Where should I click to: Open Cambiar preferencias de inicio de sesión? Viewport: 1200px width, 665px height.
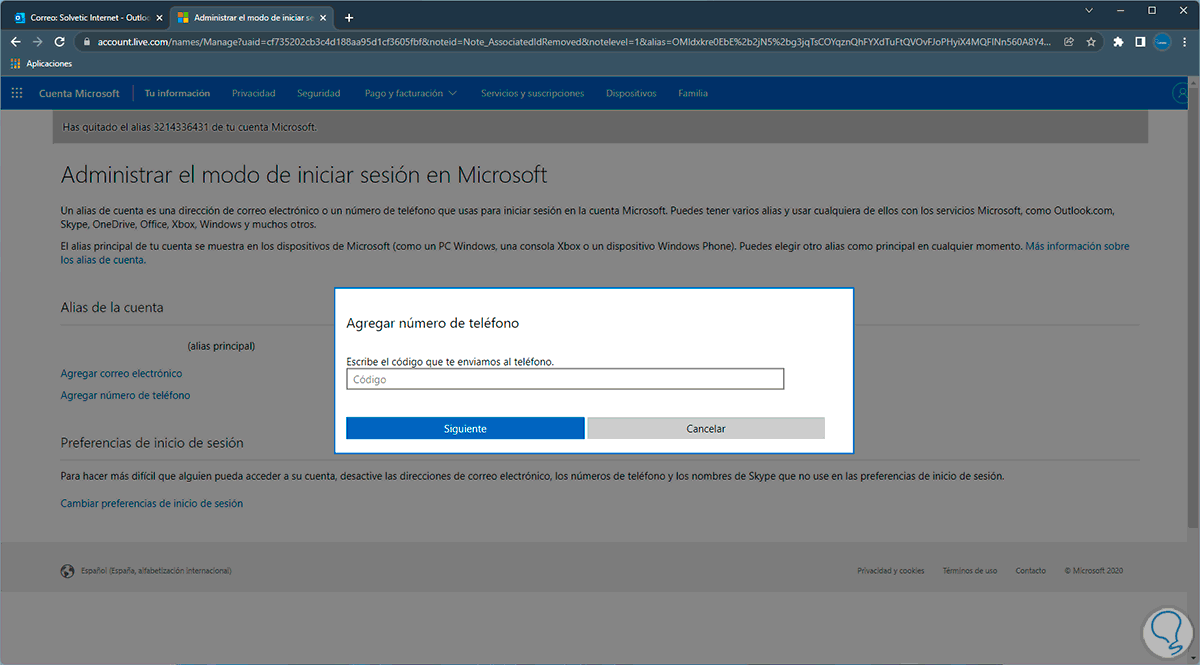click(x=151, y=503)
